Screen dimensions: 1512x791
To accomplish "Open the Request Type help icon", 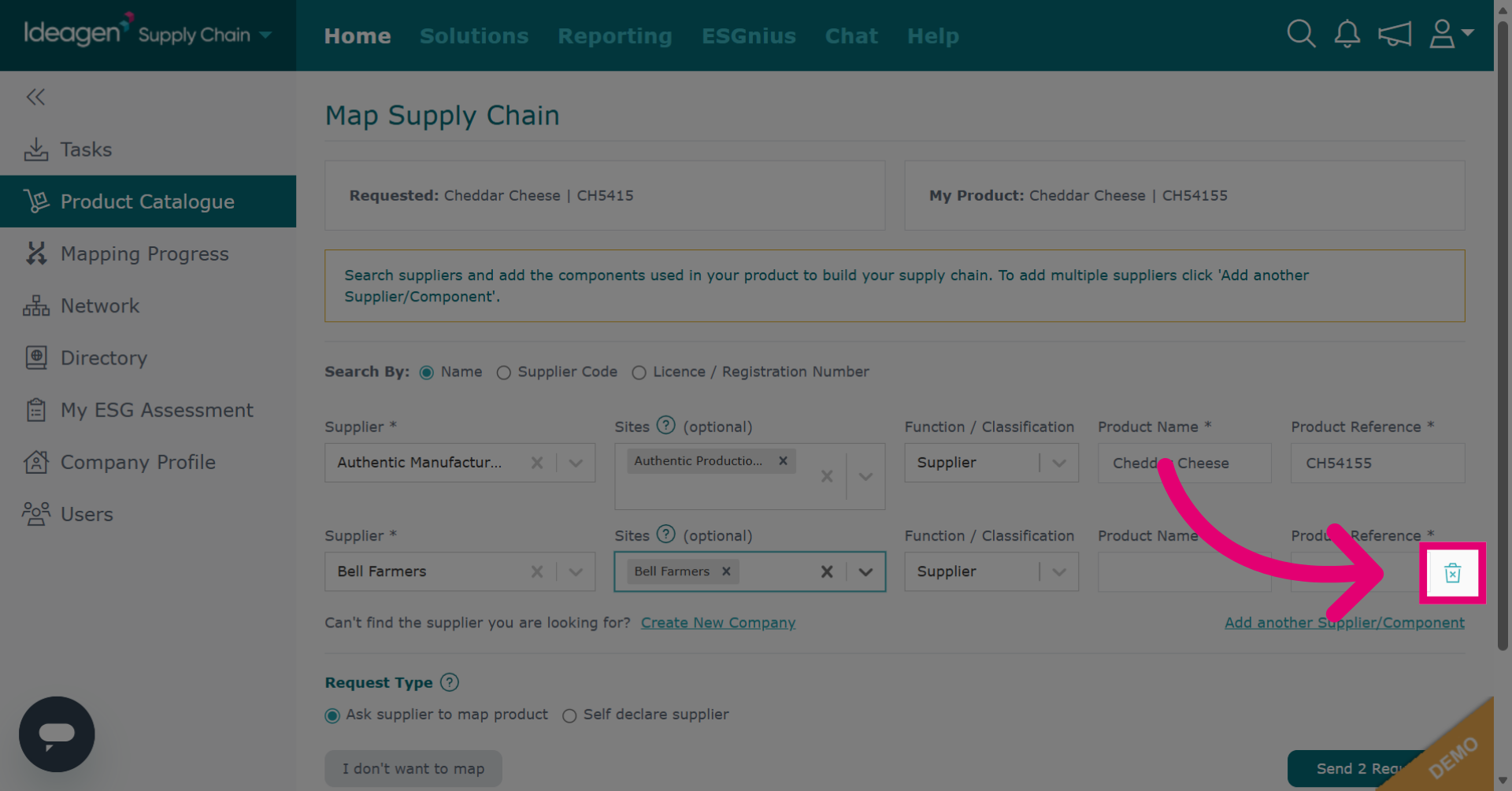I will [450, 682].
